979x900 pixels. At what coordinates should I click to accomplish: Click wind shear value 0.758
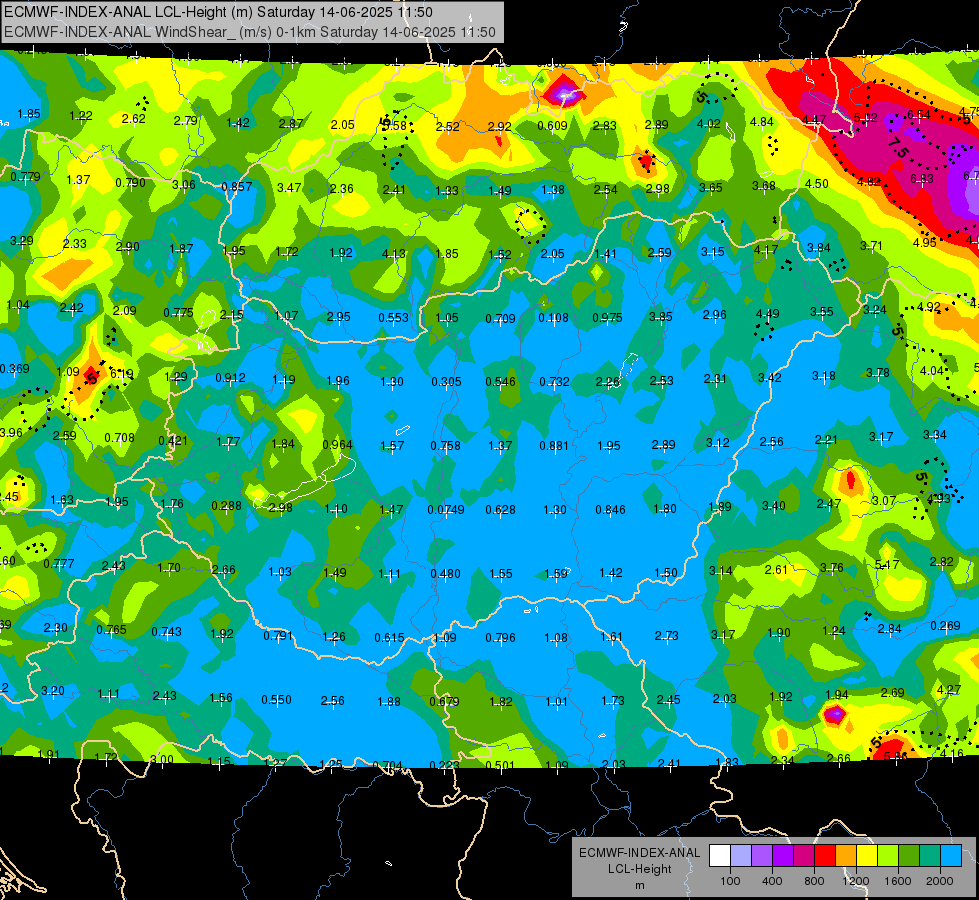446,446
